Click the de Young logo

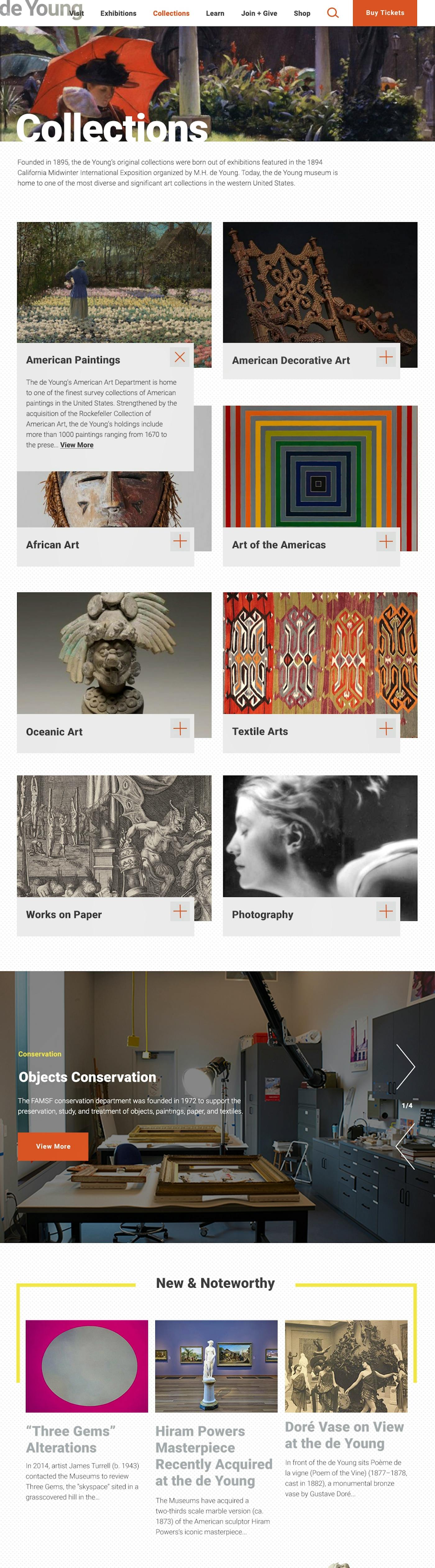pos(41,9)
